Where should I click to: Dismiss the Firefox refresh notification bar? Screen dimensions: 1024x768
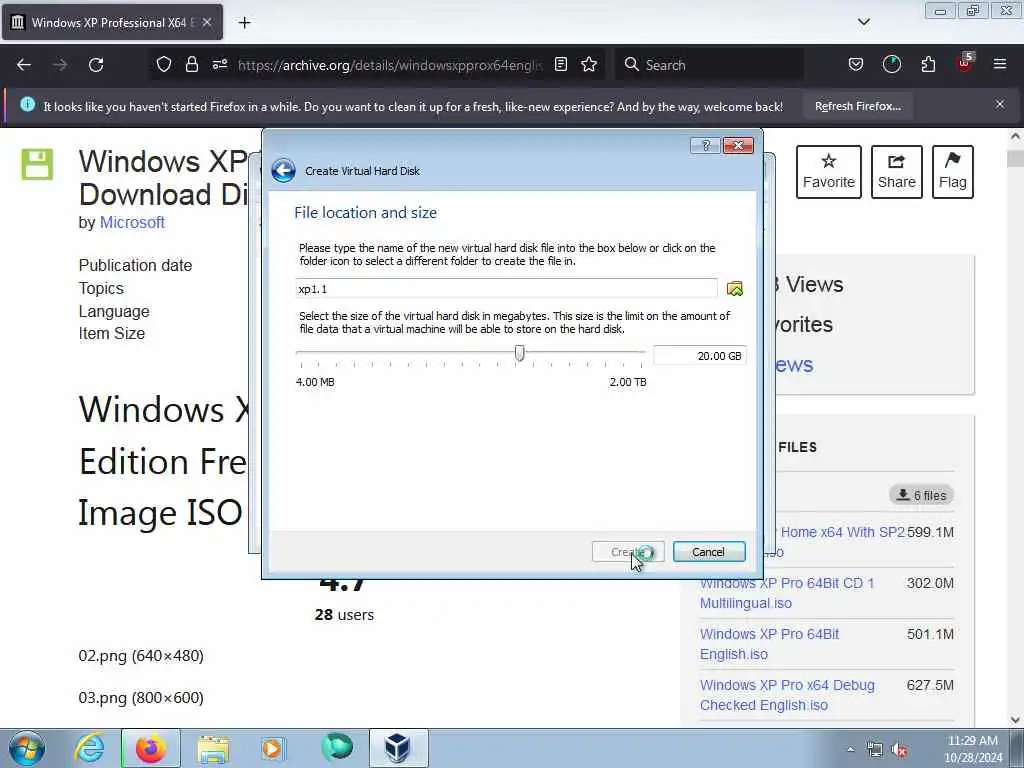pos(1000,104)
